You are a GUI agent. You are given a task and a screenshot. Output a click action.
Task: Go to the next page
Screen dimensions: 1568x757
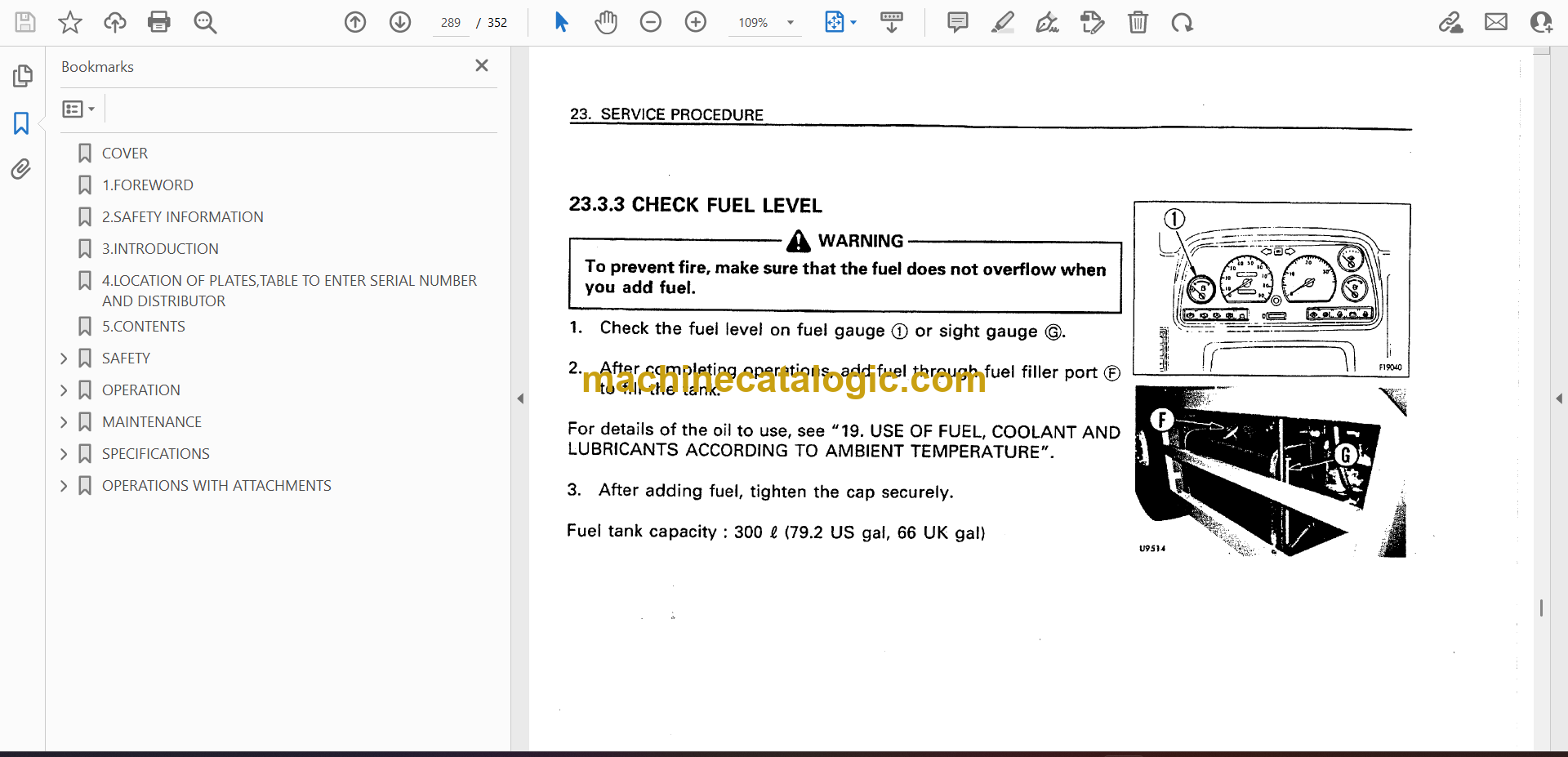pos(400,22)
